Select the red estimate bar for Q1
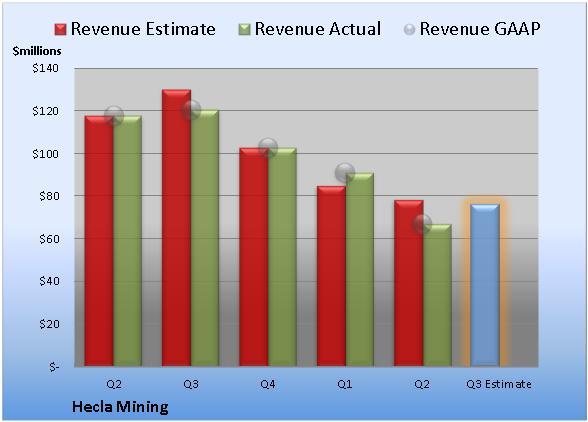Image resolution: width=588 pixels, height=422 pixels. [331, 276]
